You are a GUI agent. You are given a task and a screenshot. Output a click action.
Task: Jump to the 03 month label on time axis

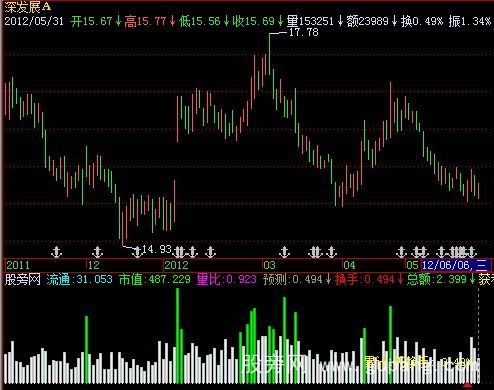(269, 265)
